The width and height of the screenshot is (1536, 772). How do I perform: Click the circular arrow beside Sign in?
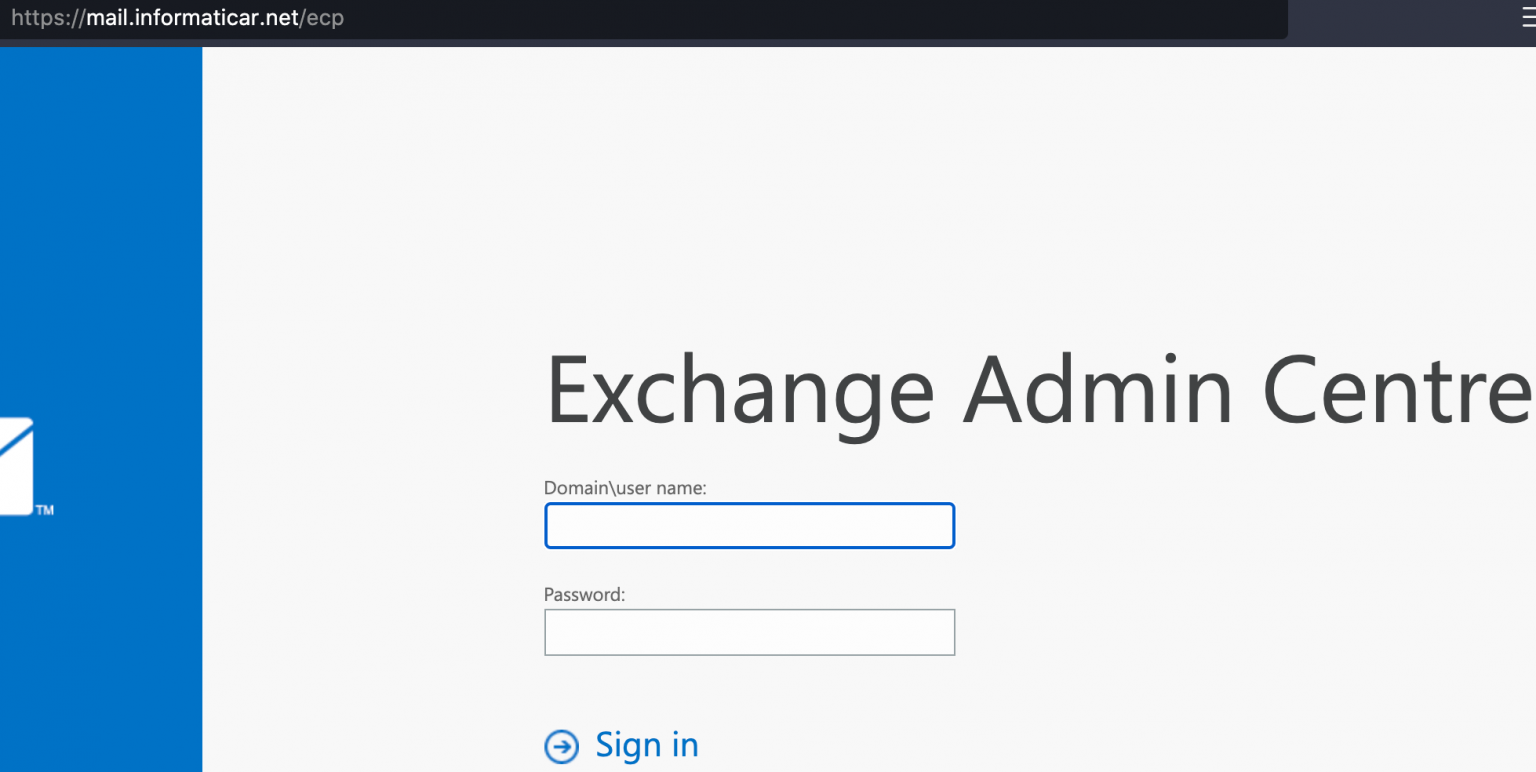pos(562,746)
